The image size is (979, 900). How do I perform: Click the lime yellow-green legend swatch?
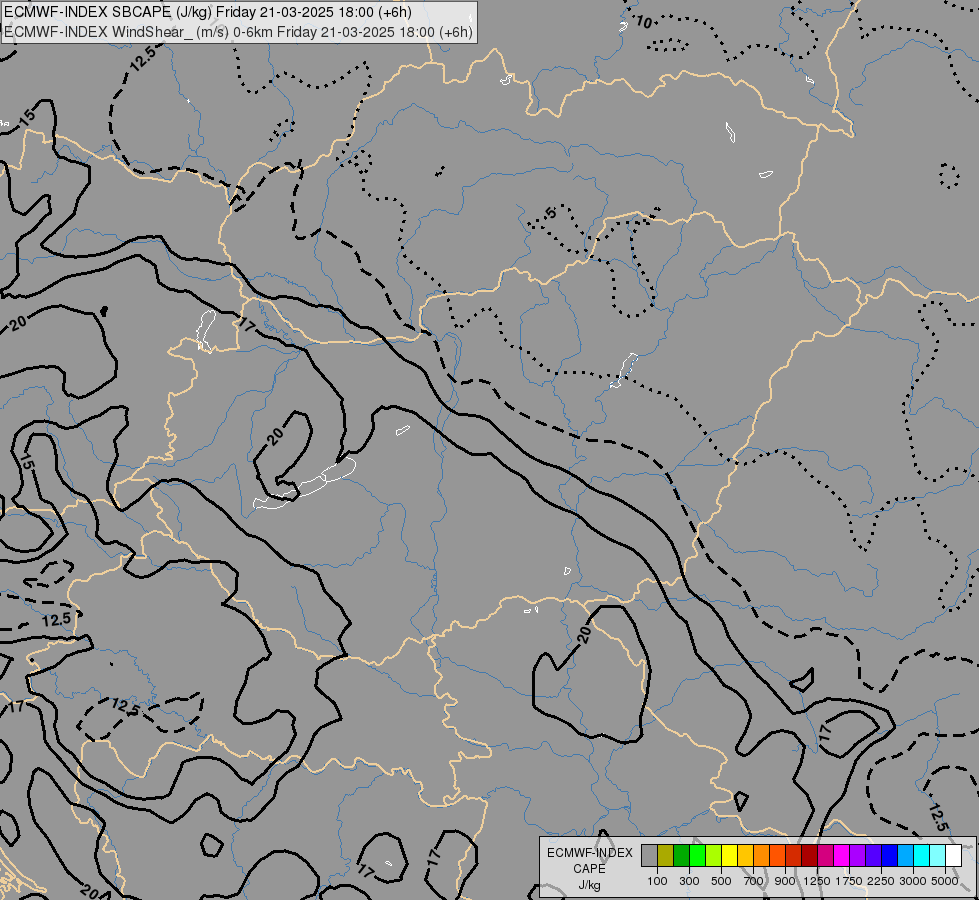click(x=714, y=855)
